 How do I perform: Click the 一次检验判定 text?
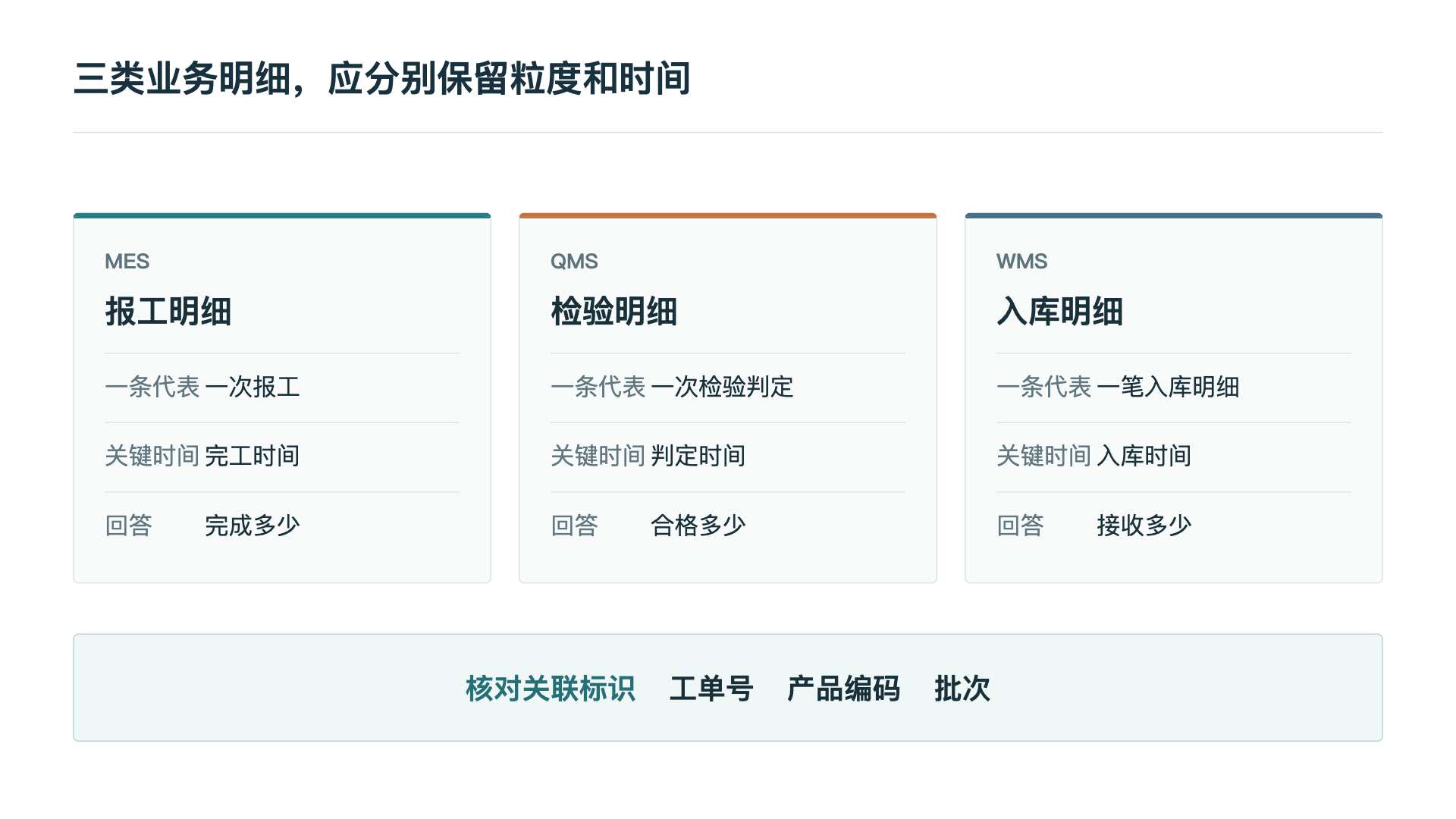(722, 387)
